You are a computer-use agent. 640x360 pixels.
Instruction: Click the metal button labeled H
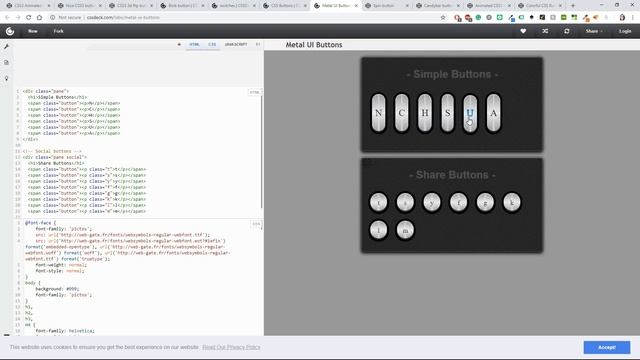[x=425, y=113]
